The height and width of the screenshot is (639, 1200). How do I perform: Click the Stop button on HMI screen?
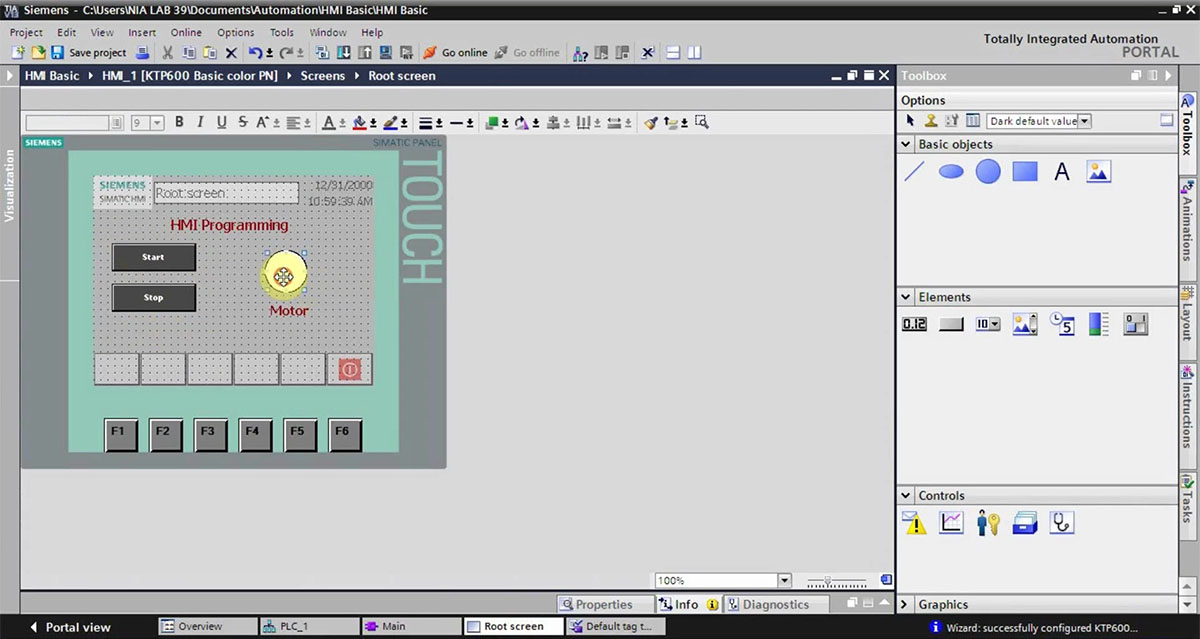153,297
